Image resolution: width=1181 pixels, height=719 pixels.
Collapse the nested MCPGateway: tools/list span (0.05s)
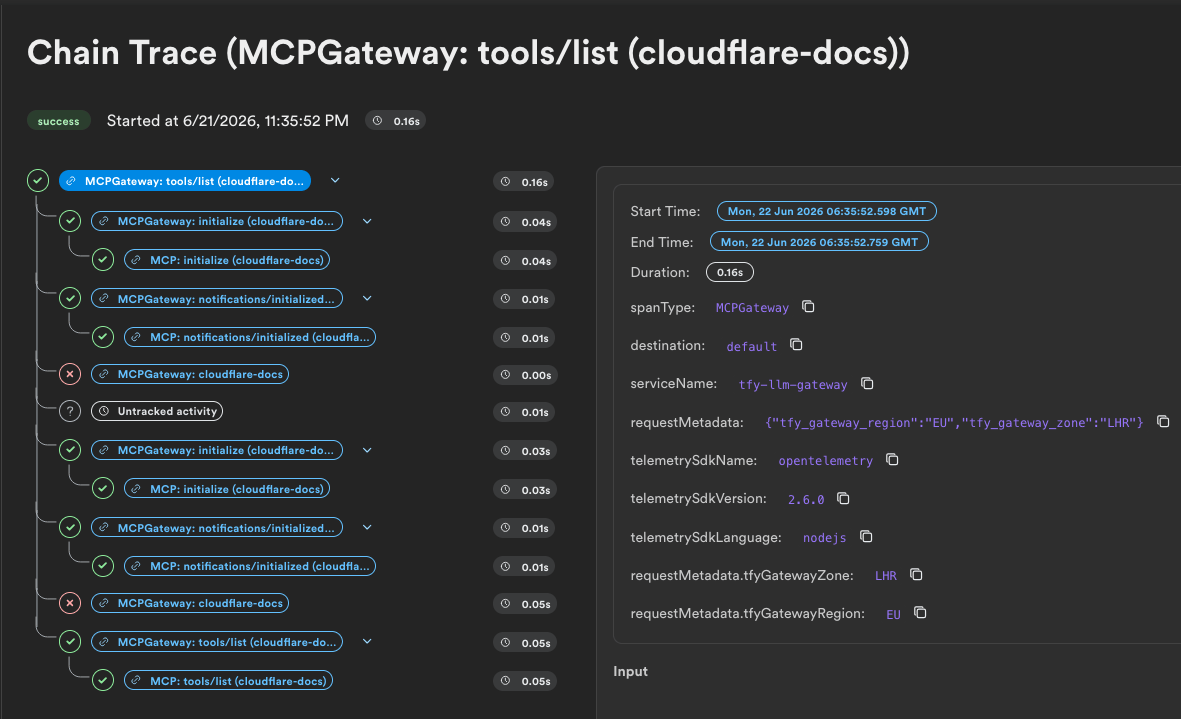click(x=367, y=641)
